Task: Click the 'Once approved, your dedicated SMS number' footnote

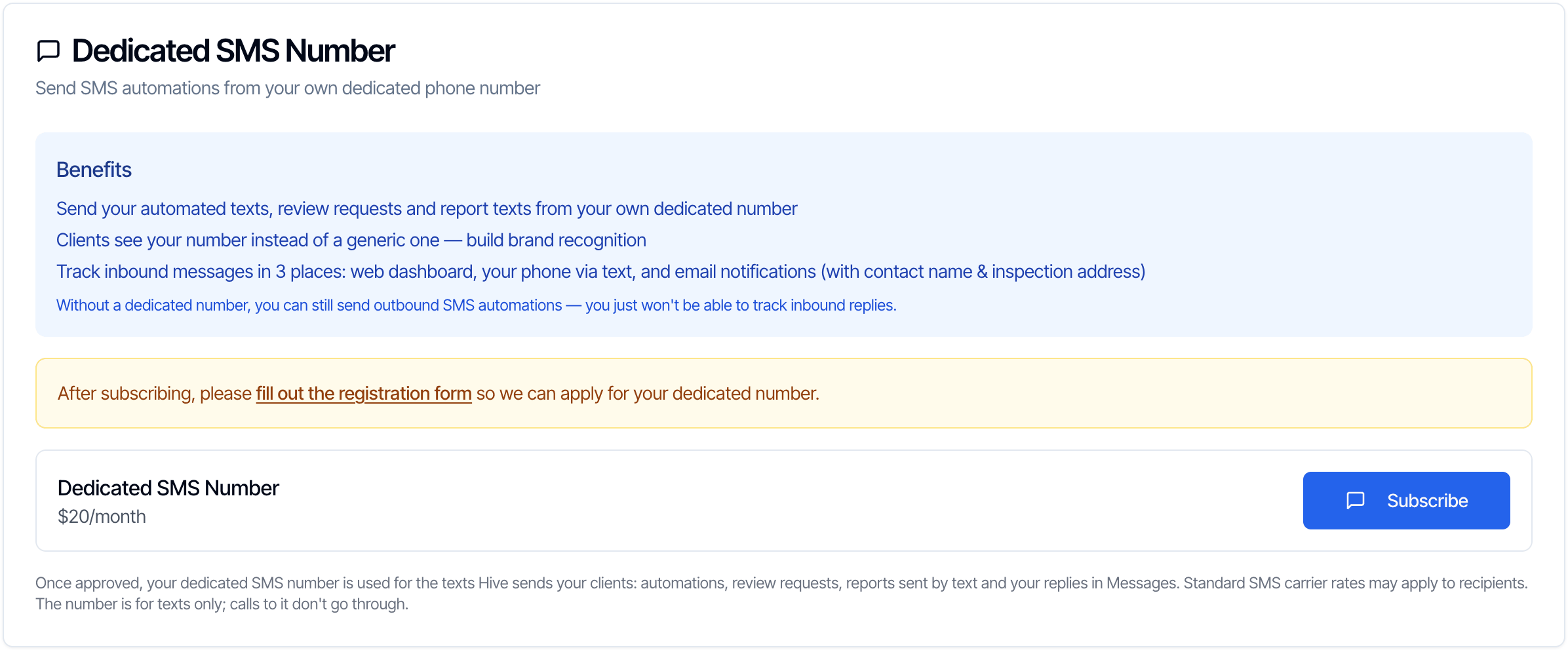Action: point(781,594)
